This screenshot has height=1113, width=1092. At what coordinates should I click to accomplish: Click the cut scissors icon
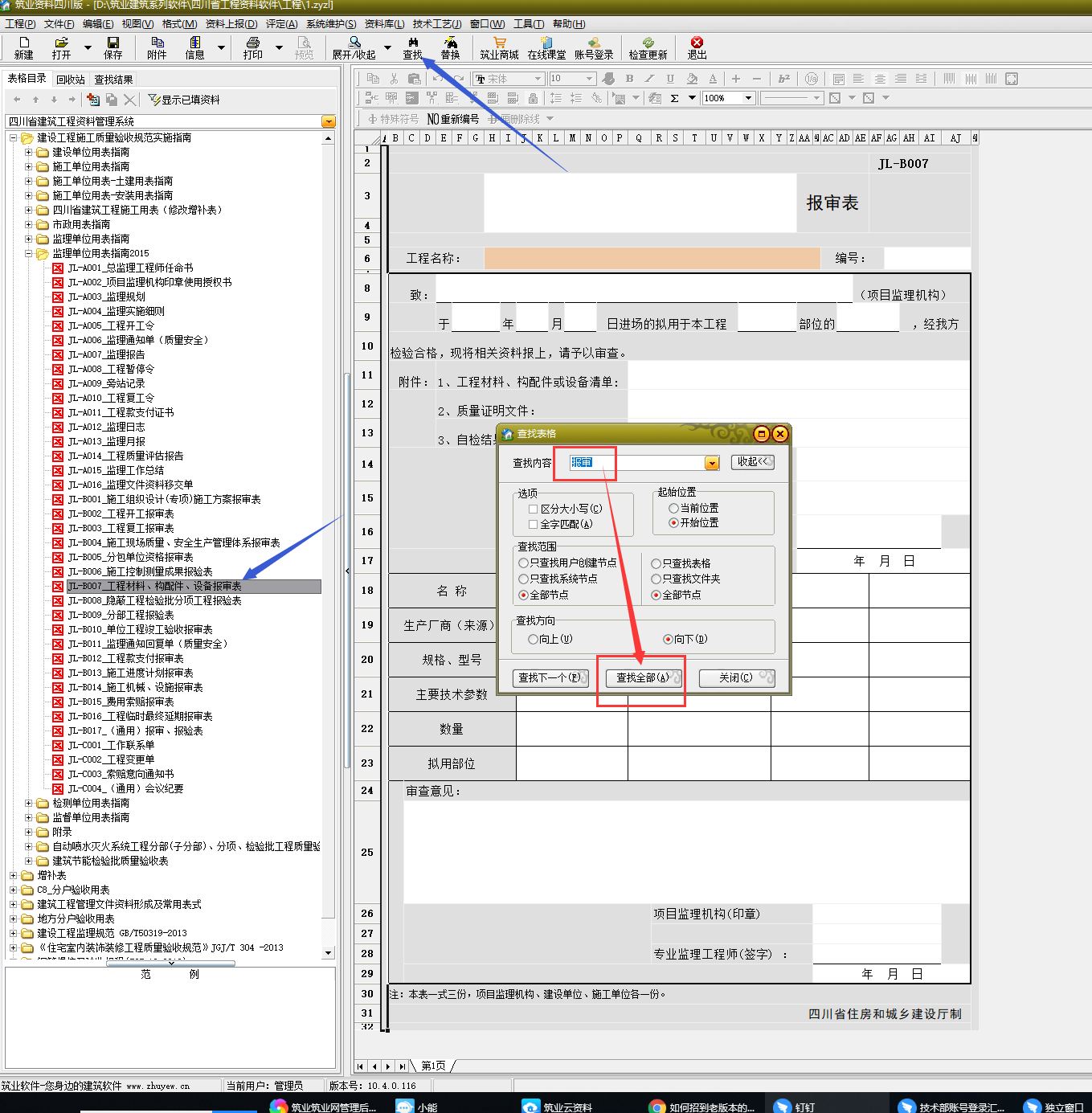[x=394, y=79]
